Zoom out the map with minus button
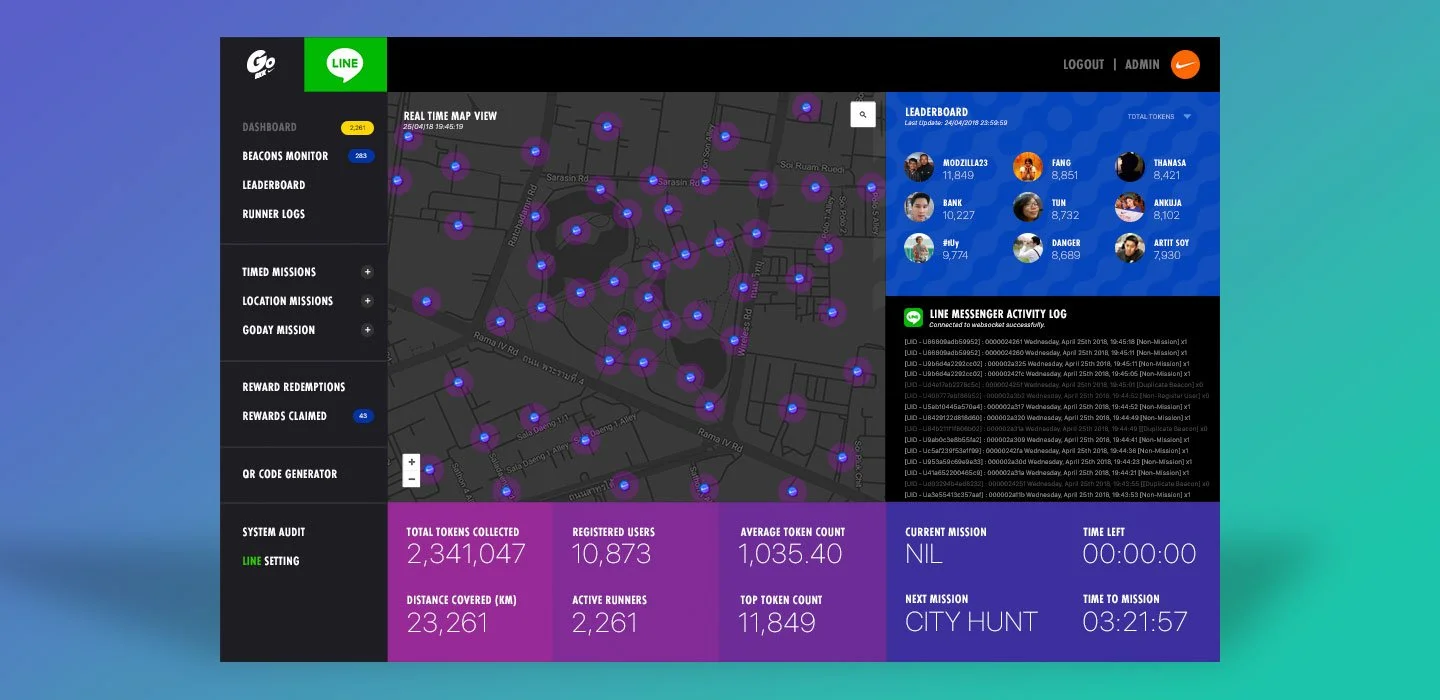1440x700 pixels. click(411, 479)
